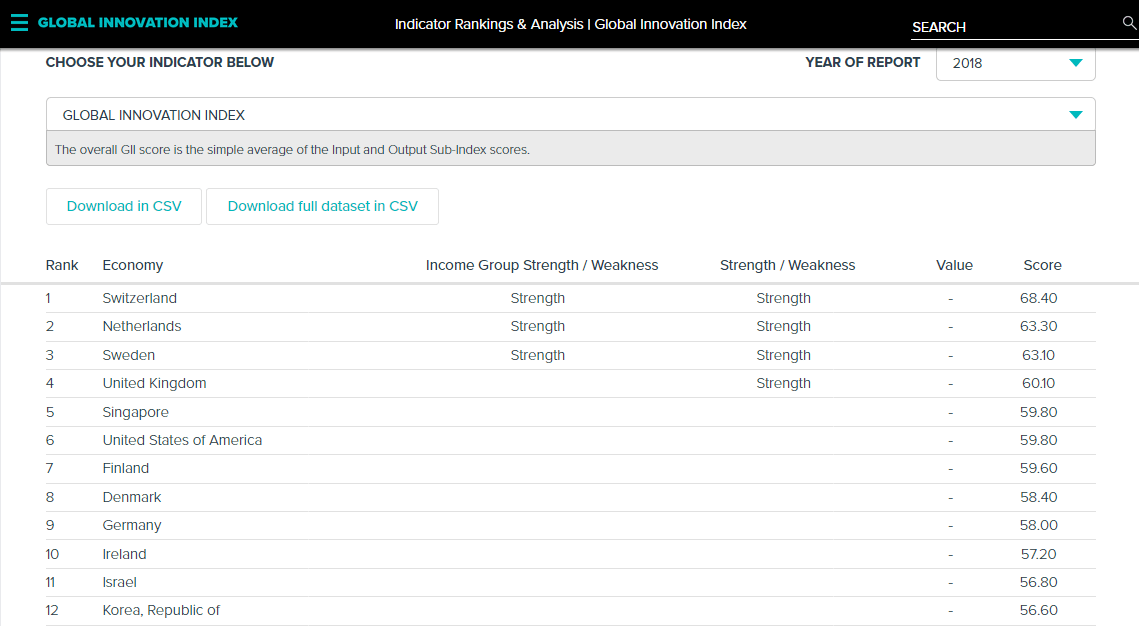The height and width of the screenshot is (626, 1139).
Task: Click the Value column header
Action: pos(954,265)
